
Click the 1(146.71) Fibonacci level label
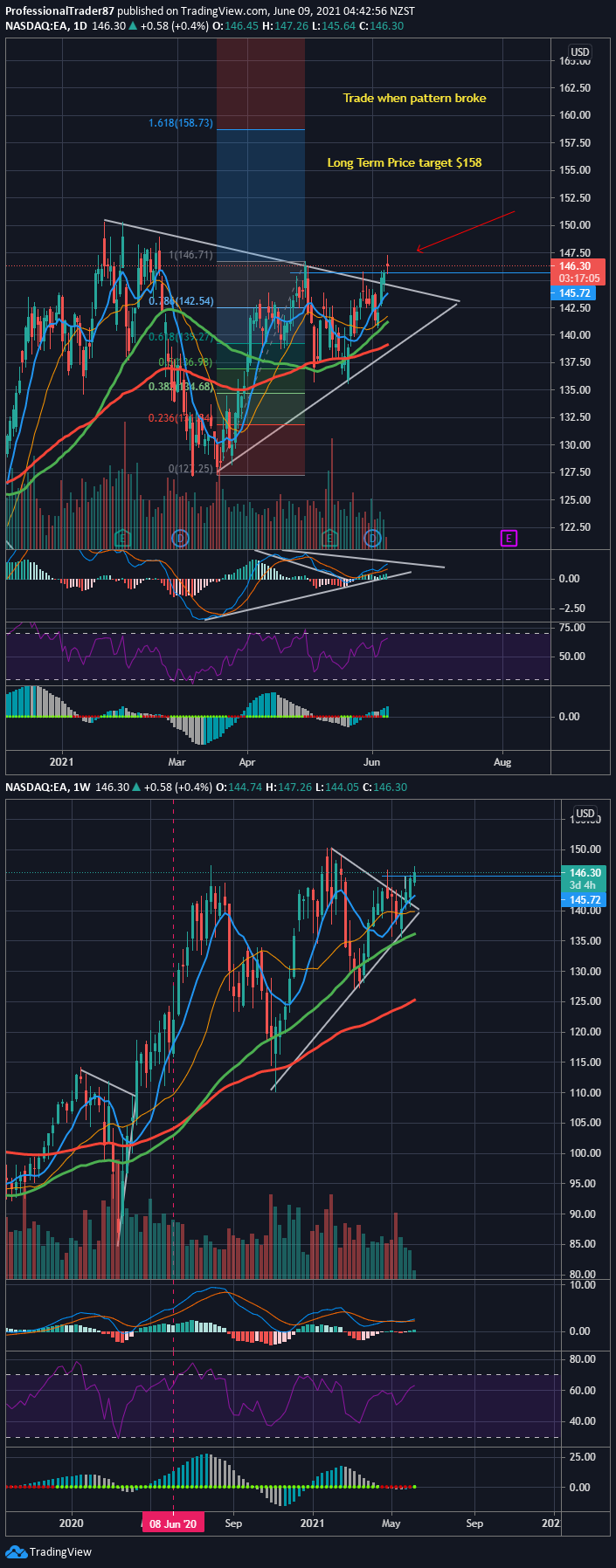point(190,255)
